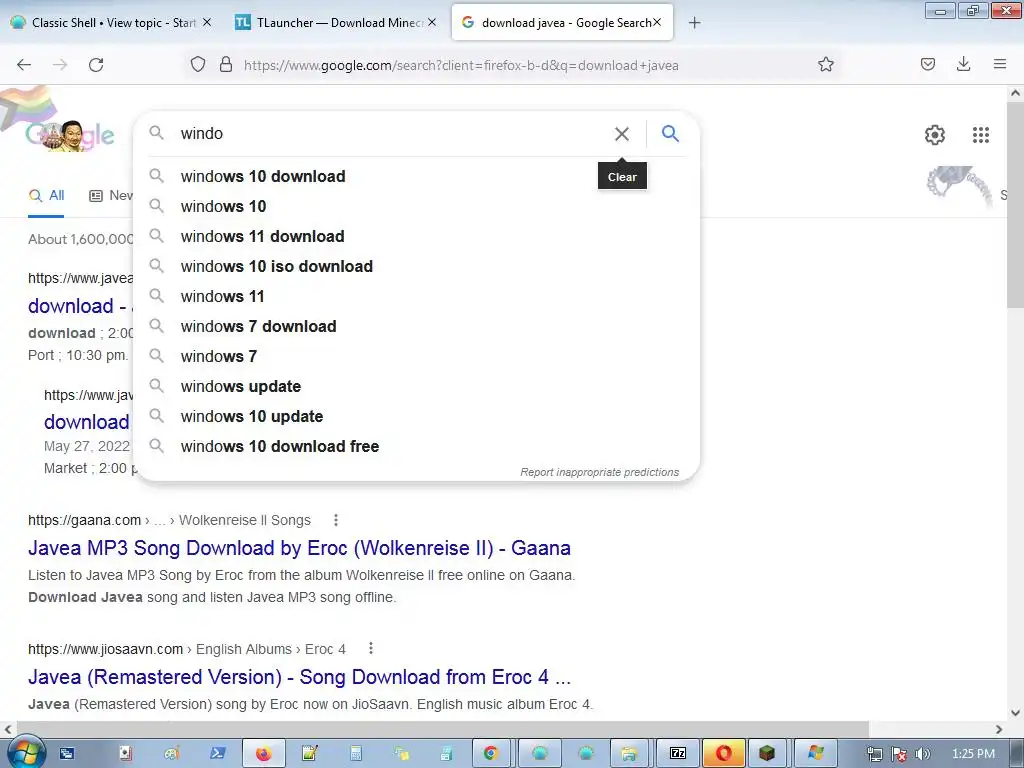
Task: Choose suggestion windows update
Action: (x=416, y=387)
